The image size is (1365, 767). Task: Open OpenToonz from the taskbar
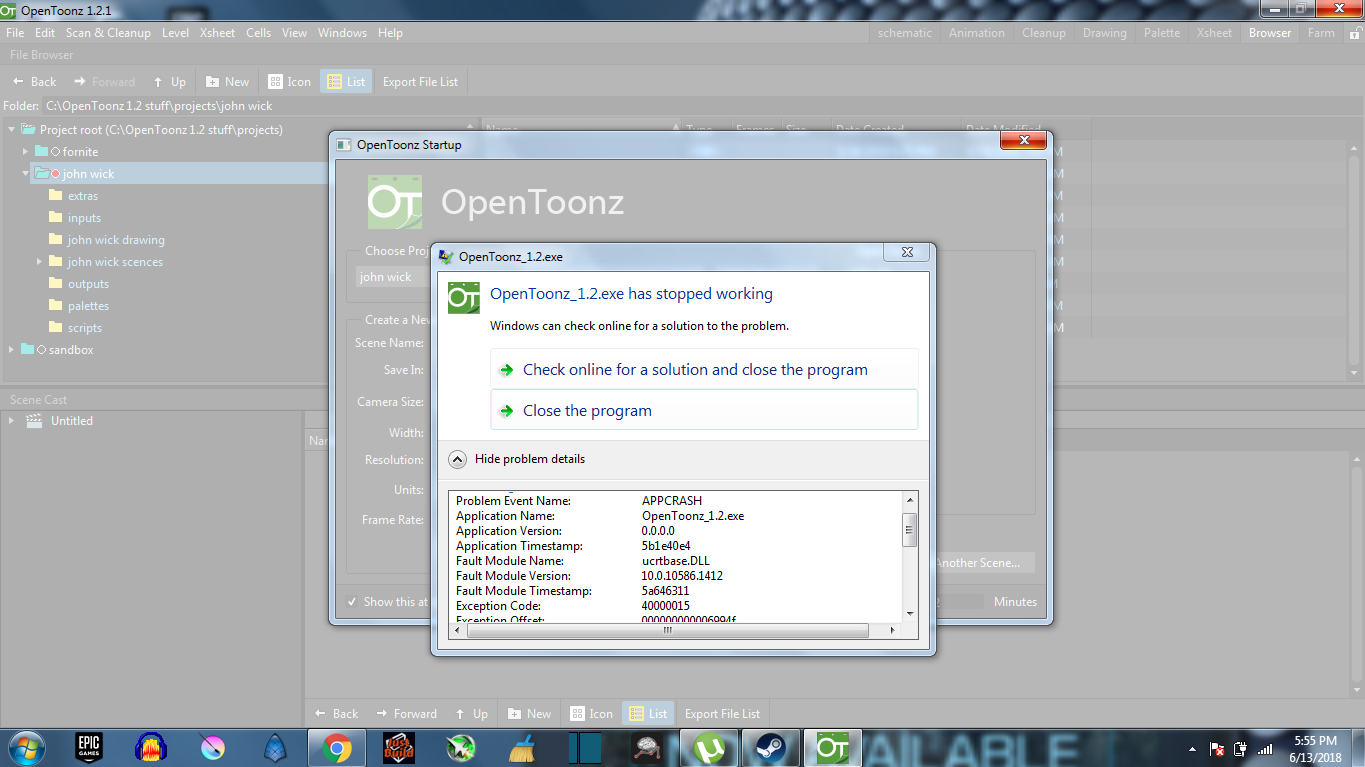[x=832, y=747]
